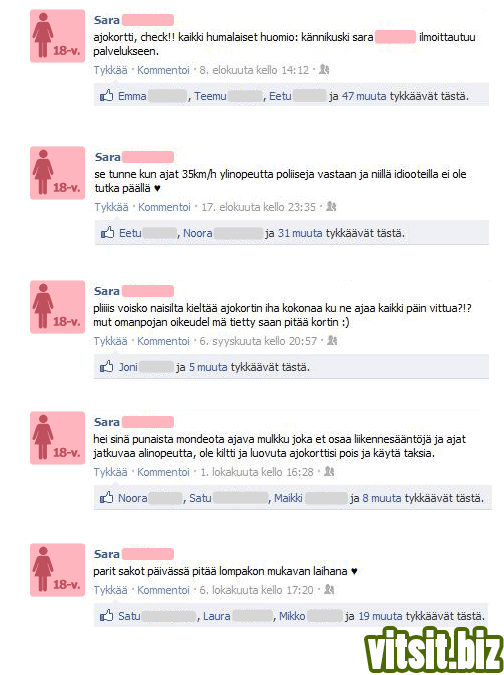Click the friends audience icon beside 1. lokakuuta post

coord(329,471)
